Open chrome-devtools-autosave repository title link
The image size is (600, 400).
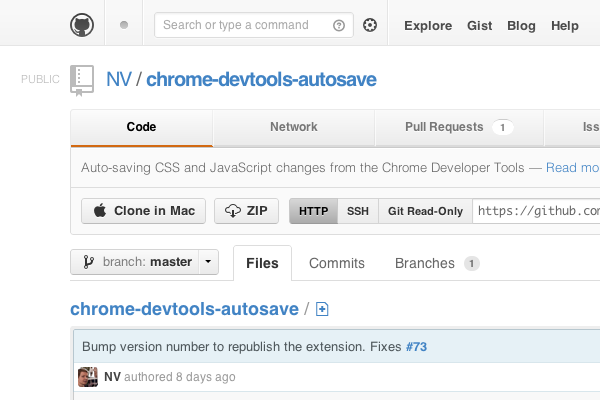click(261, 80)
